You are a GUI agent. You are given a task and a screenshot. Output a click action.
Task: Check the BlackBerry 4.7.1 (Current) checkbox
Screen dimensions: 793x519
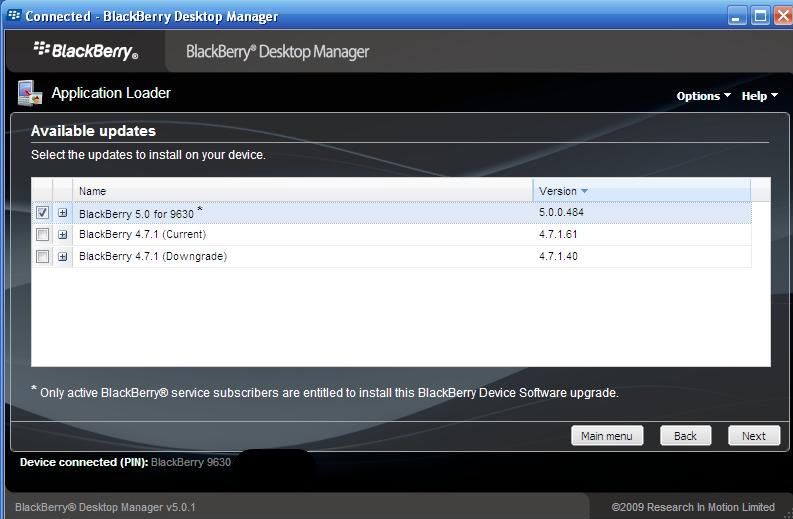tap(42, 234)
